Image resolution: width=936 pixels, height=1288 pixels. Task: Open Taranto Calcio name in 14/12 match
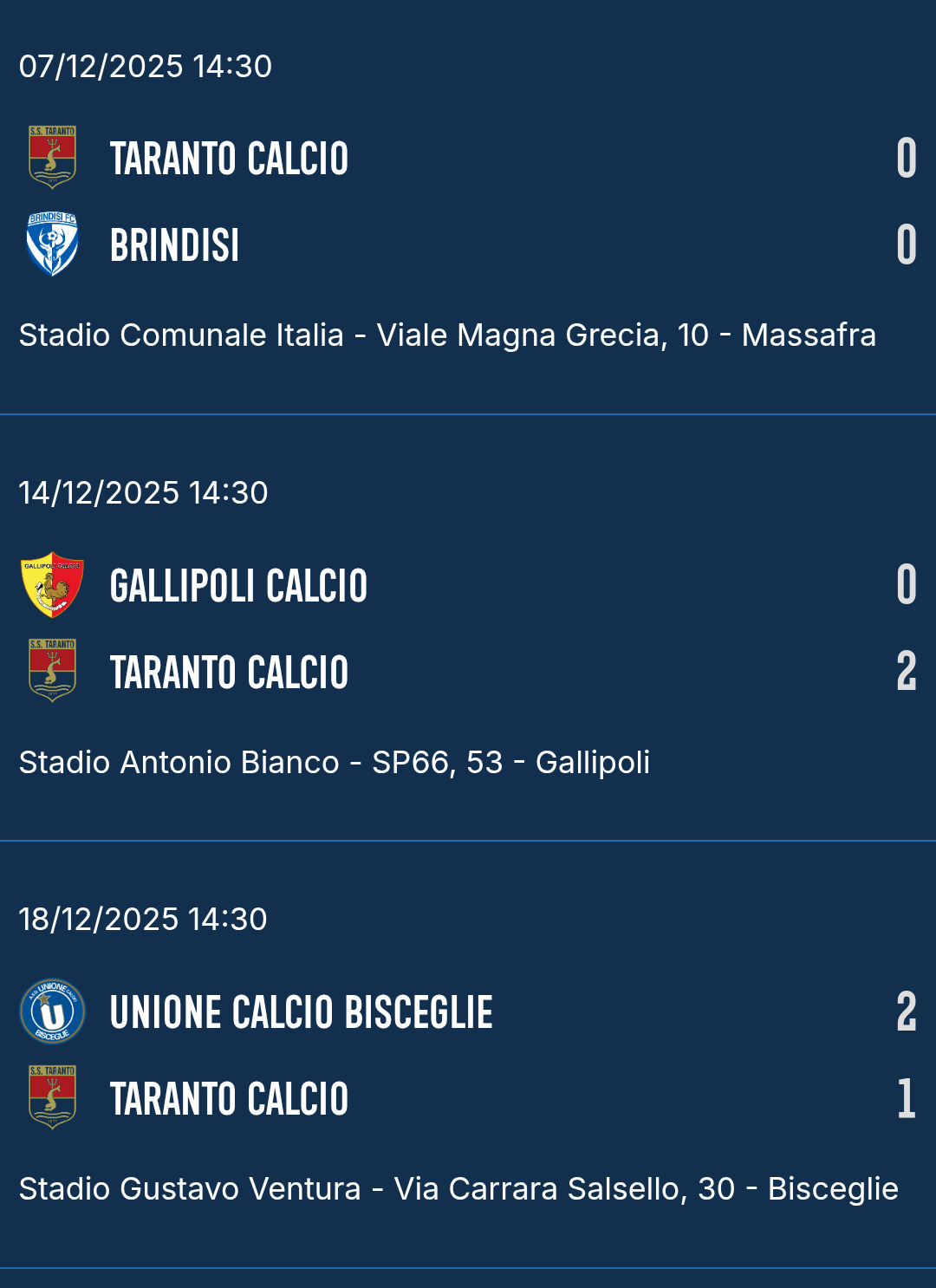[x=229, y=673]
